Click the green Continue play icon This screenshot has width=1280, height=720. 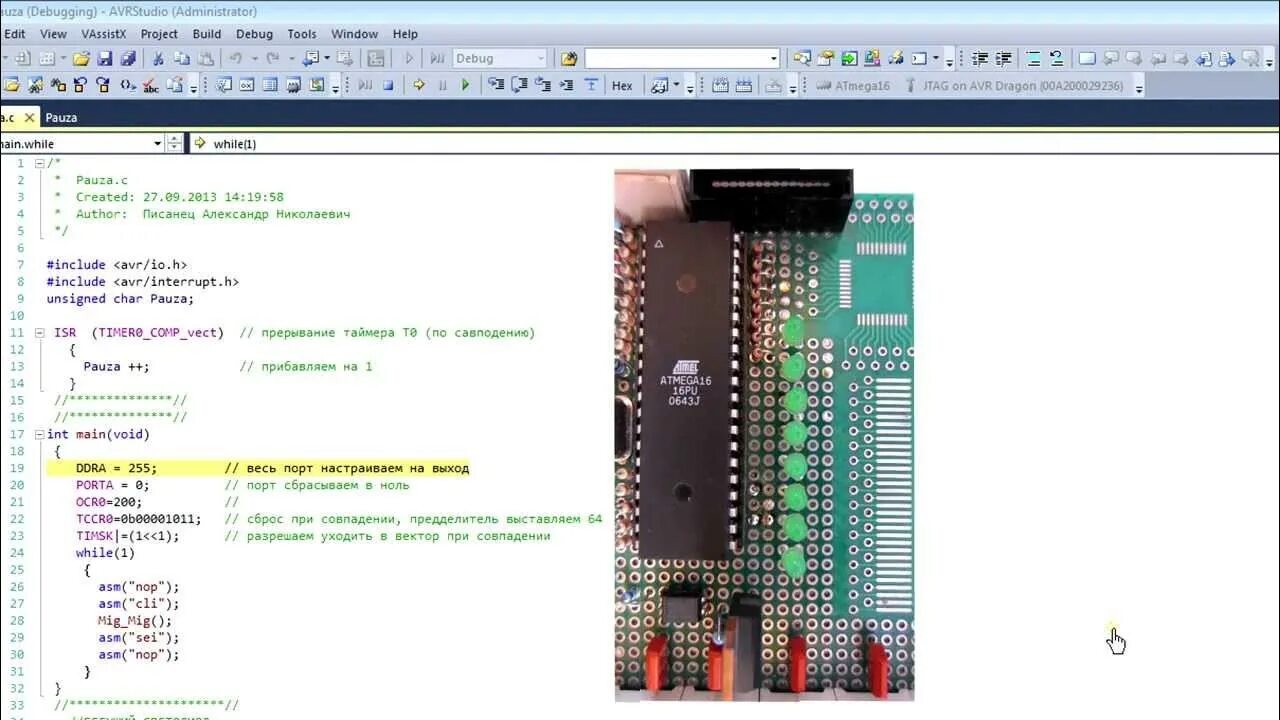[465, 85]
